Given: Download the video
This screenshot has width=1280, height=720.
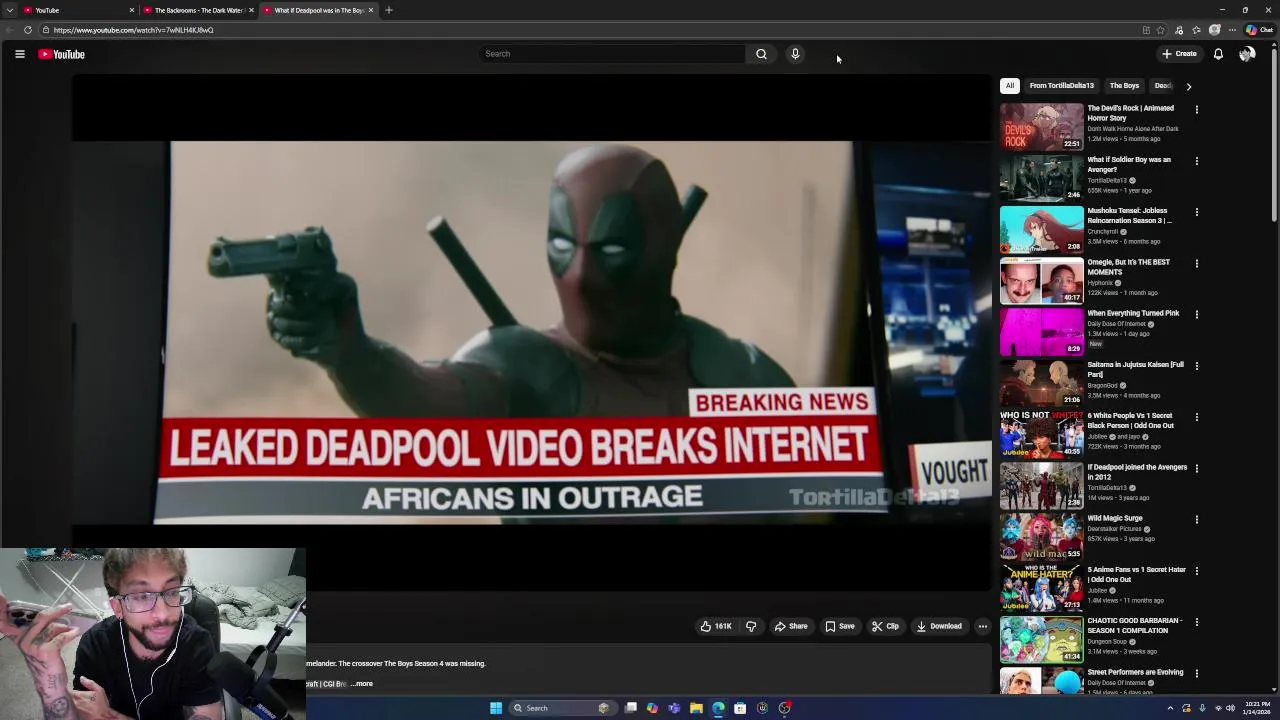Looking at the screenshot, I should (x=939, y=626).
